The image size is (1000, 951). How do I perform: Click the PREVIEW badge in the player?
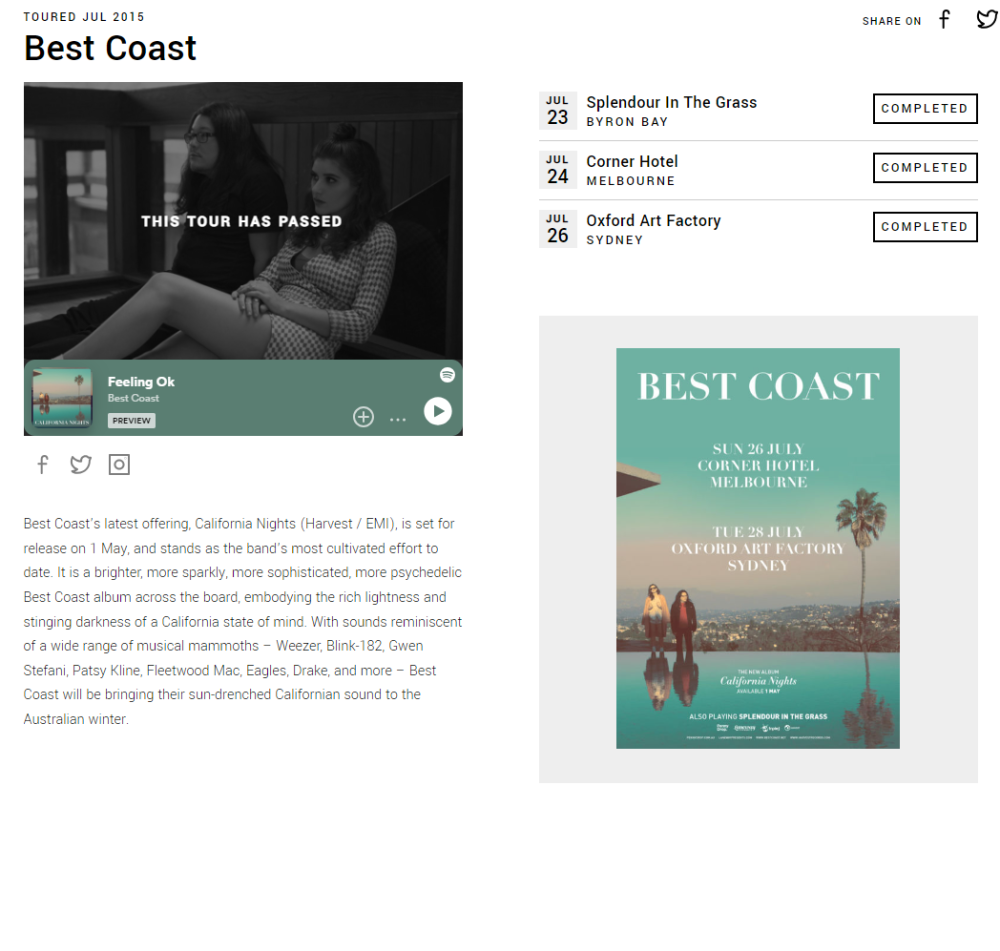pos(132,420)
